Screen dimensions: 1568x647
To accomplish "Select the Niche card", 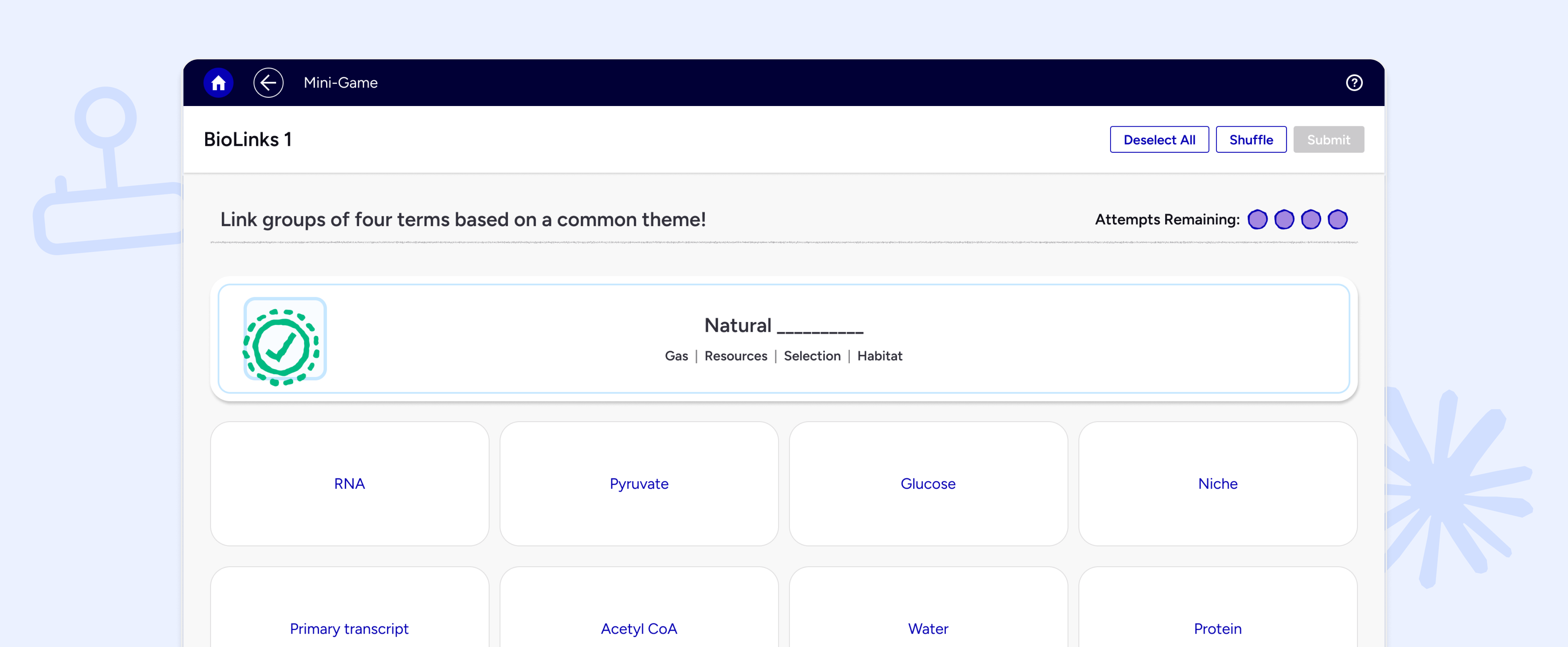I will (1218, 484).
